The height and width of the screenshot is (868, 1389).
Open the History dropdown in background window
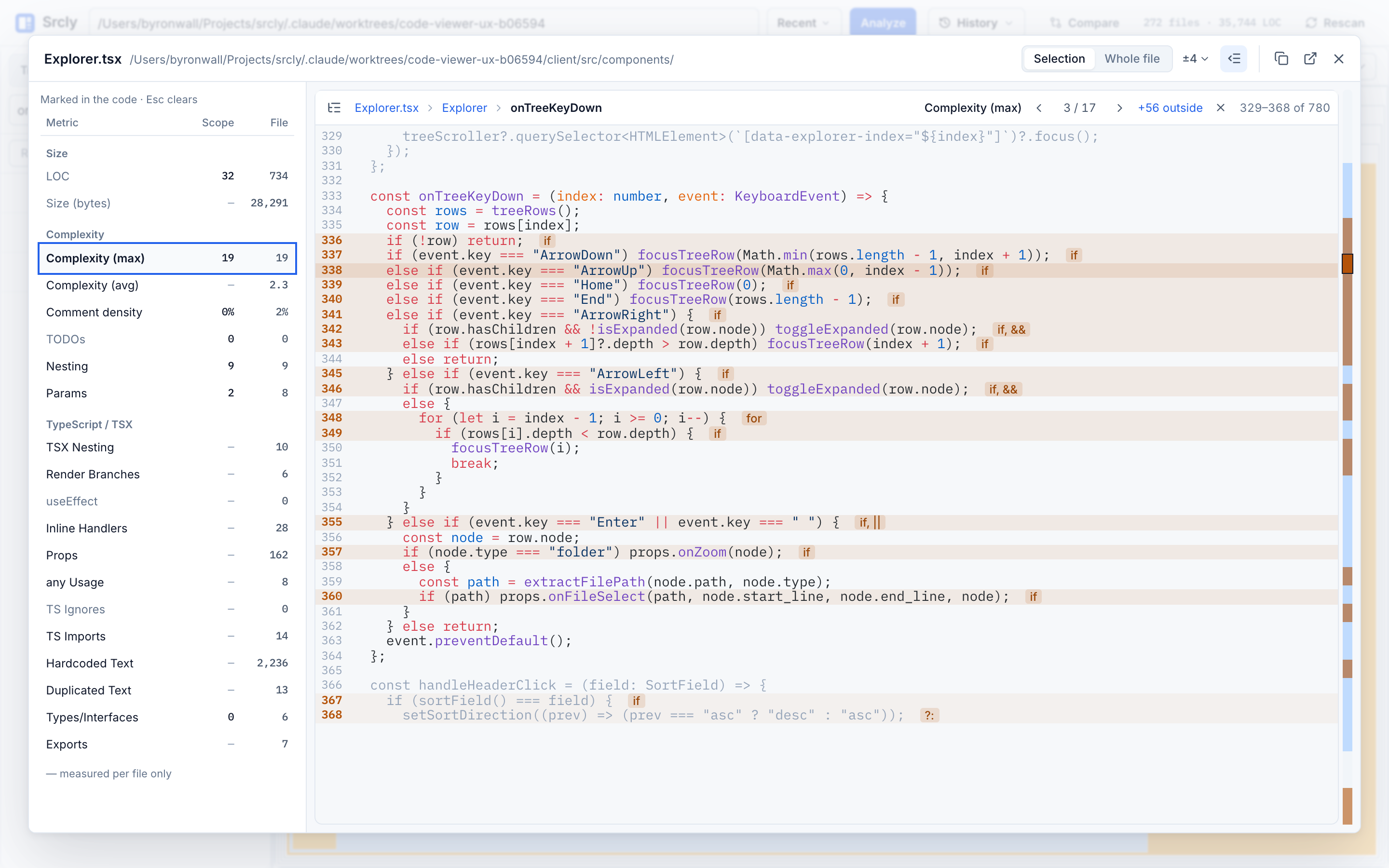pos(975,23)
